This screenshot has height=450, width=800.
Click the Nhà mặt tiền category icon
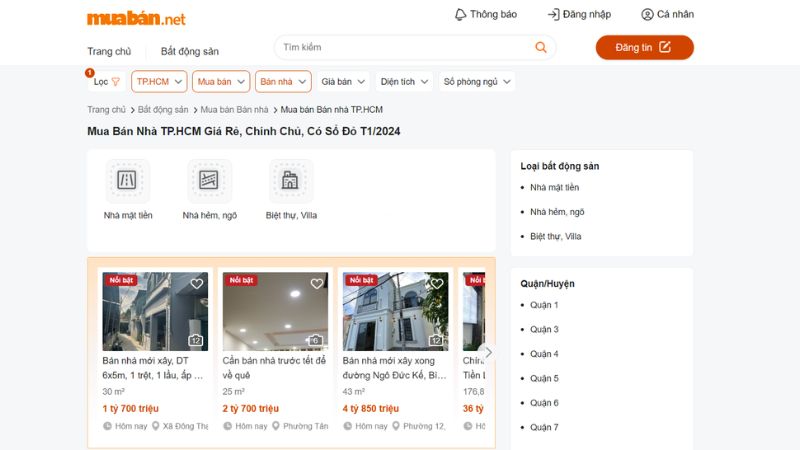point(127,181)
